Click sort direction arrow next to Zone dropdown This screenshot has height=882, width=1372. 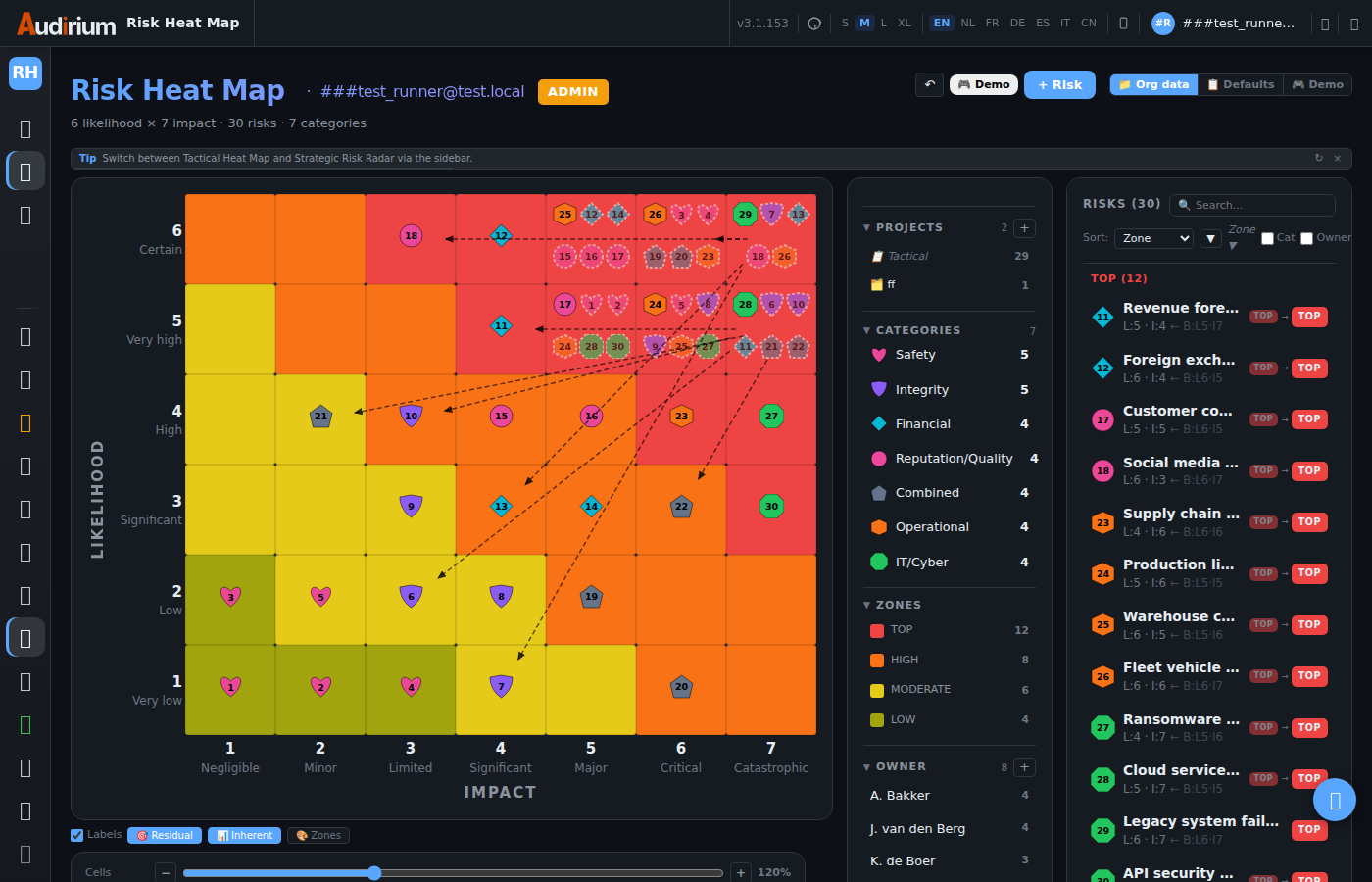pyautogui.click(x=1211, y=238)
